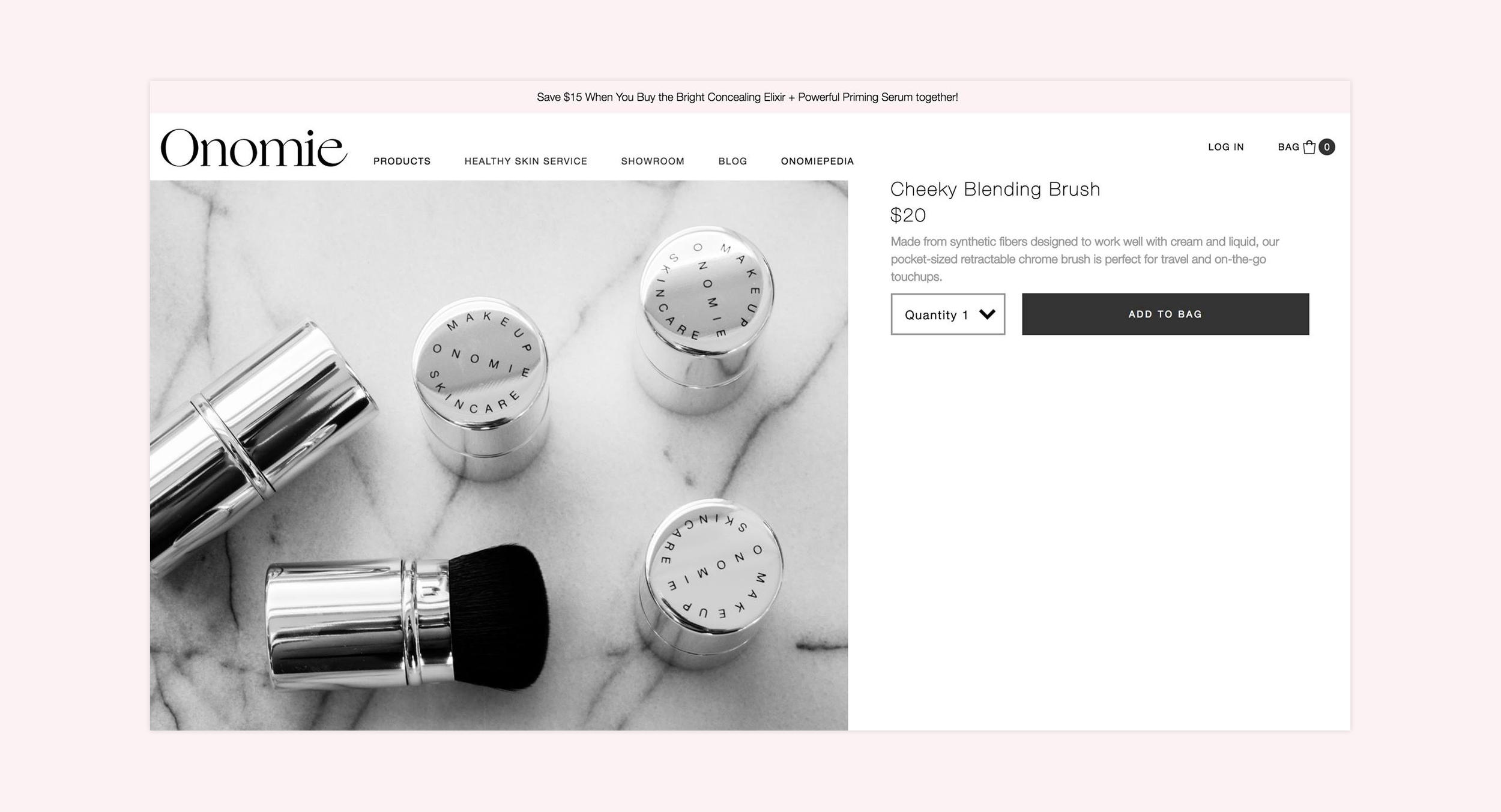Click the black bristle brush in photo

point(498,617)
